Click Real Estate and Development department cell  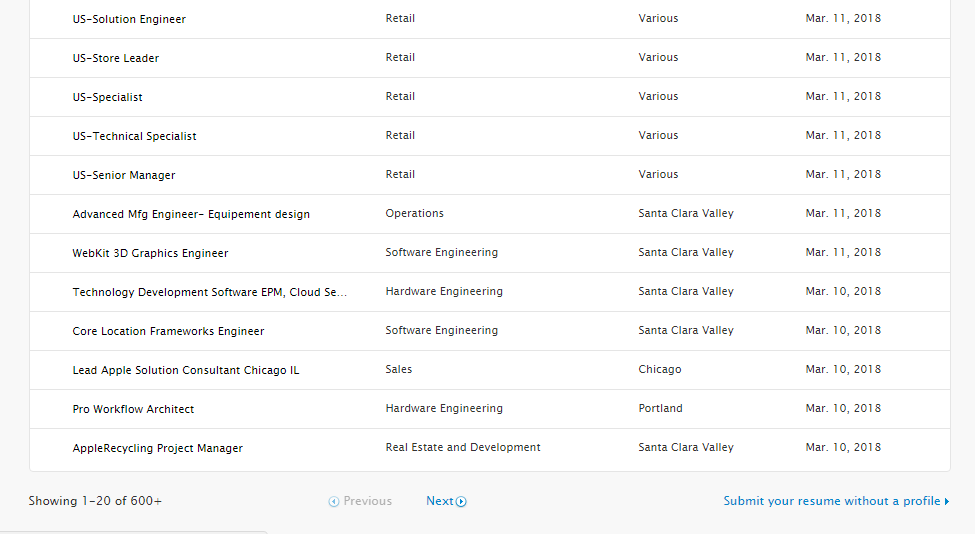pos(463,447)
